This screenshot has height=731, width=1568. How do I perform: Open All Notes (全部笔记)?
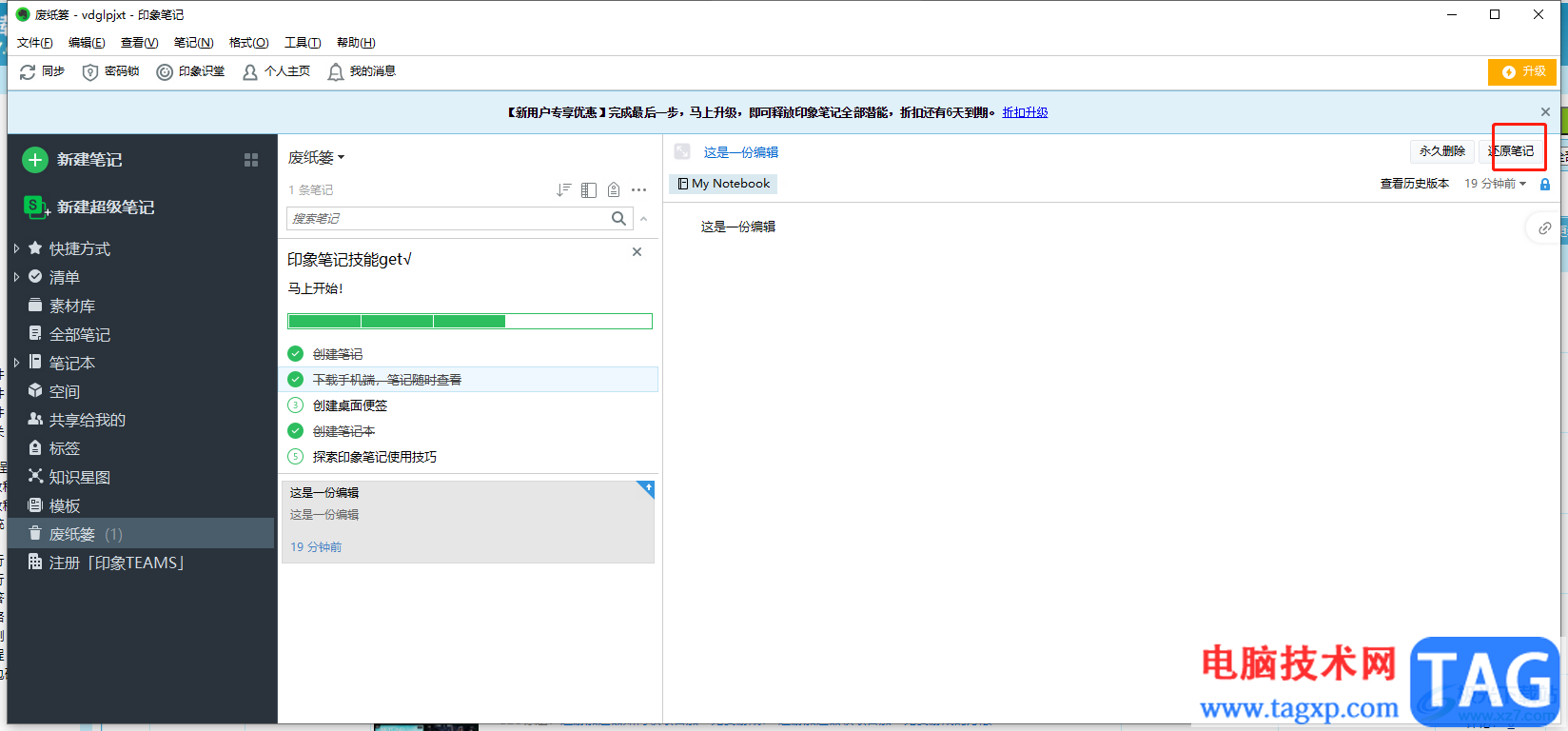(80, 334)
